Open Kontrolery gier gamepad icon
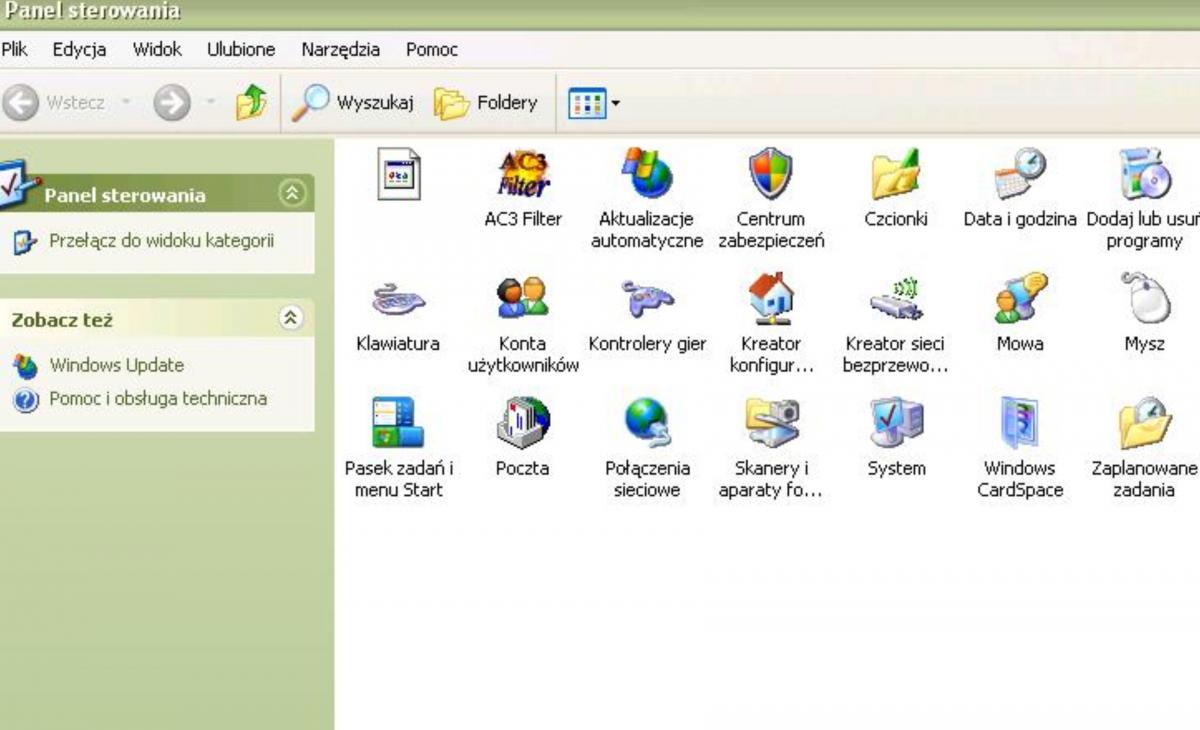 pyautogui.click(x=647, y=299)
